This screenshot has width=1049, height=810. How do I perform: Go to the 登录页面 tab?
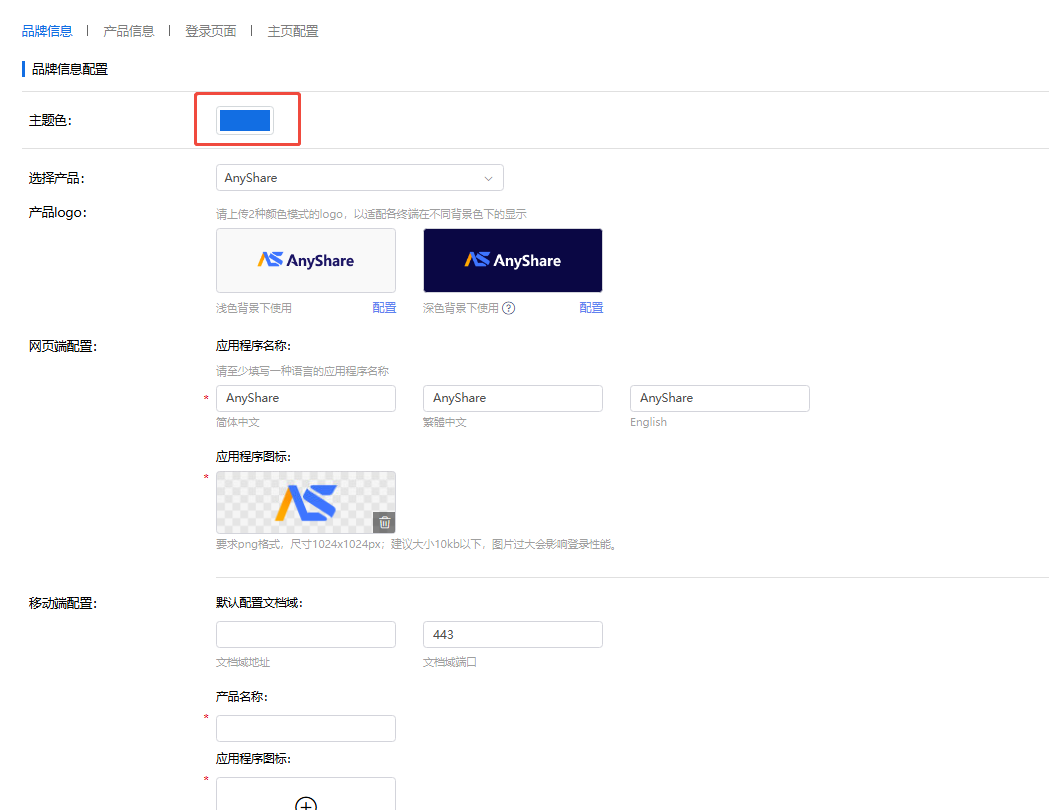click(211, 31)
